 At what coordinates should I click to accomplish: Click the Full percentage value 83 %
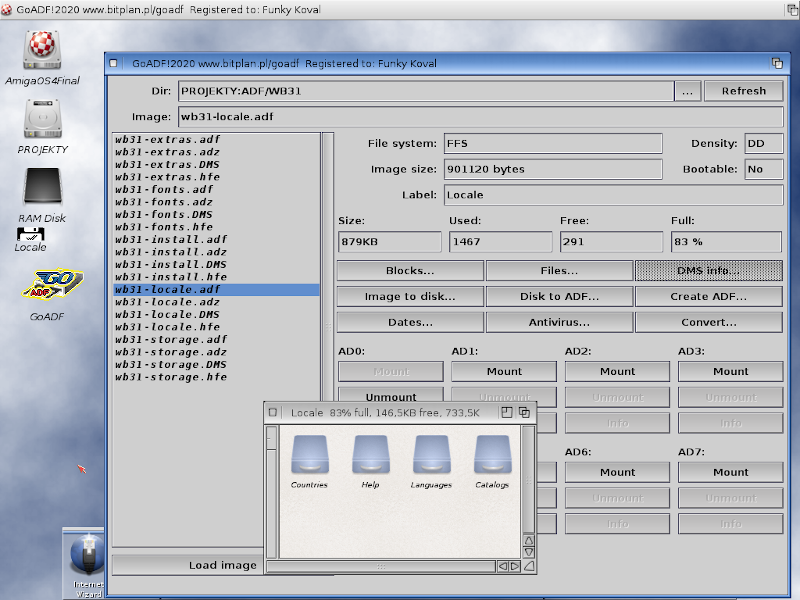(x=726, y=242)
